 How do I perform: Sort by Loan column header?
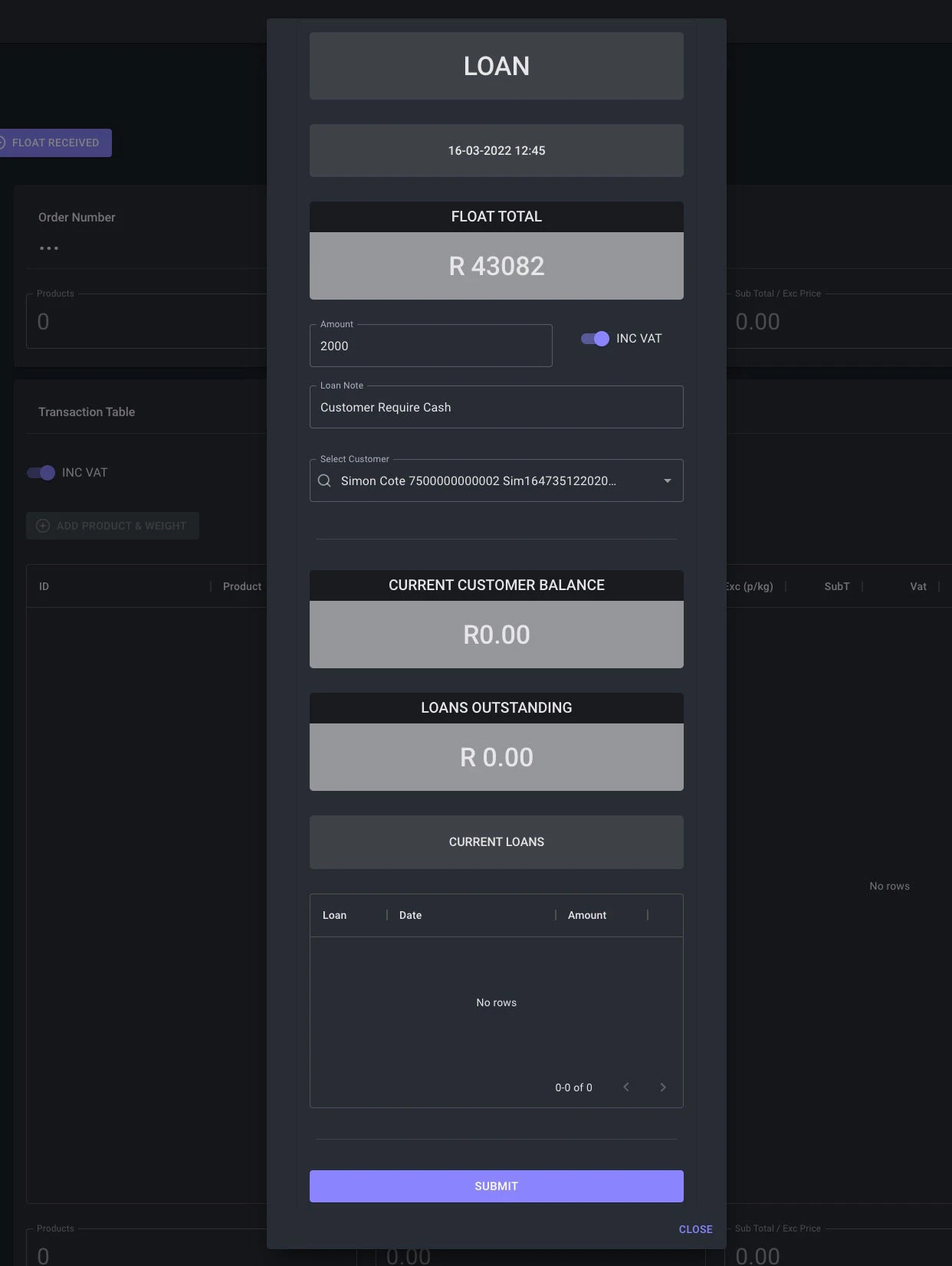[334, 915]
